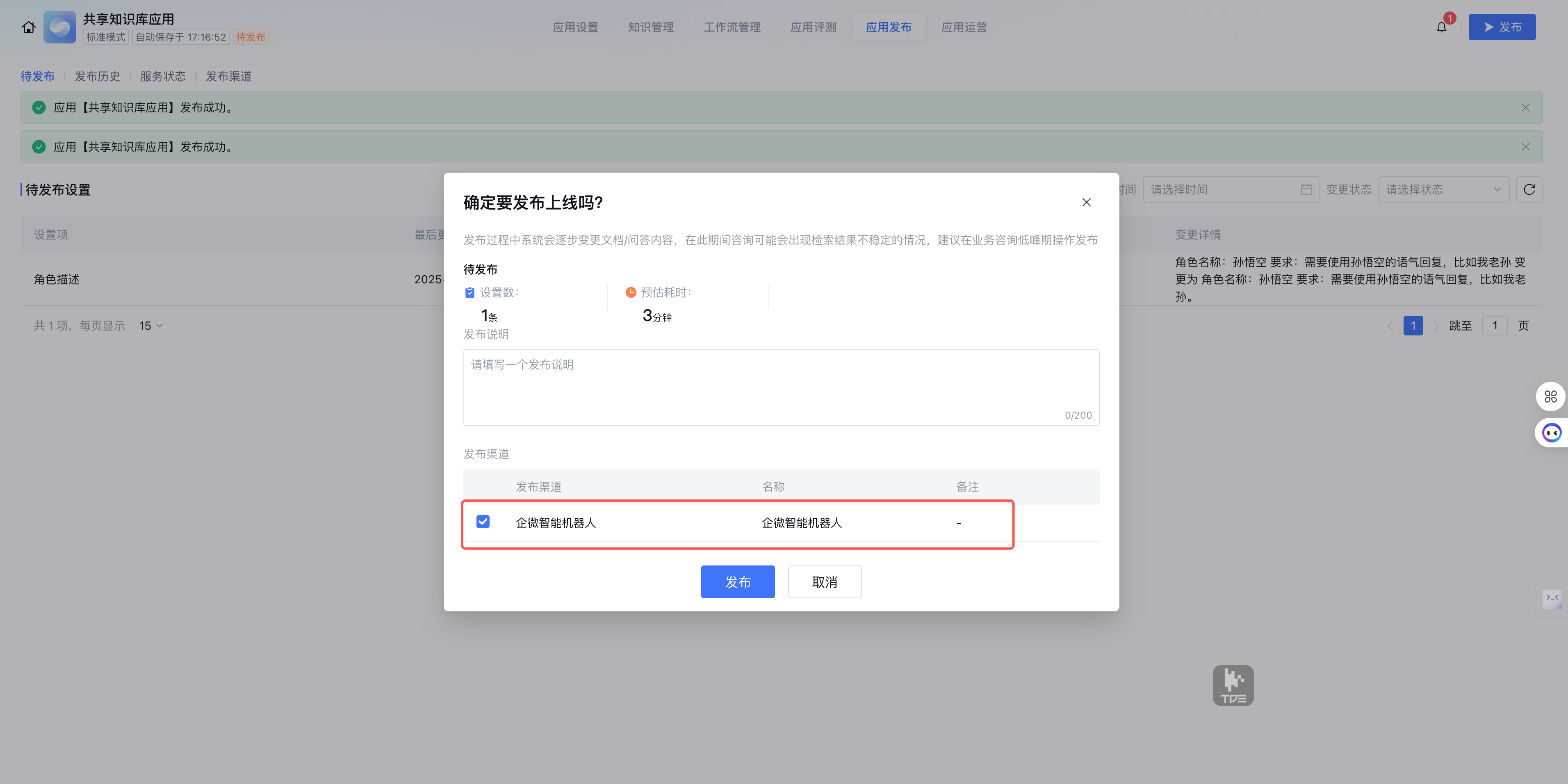Viewport: 1568px width, 784px height.
Task: Close the publish confirmation dialog
Action: [1086, 202]
